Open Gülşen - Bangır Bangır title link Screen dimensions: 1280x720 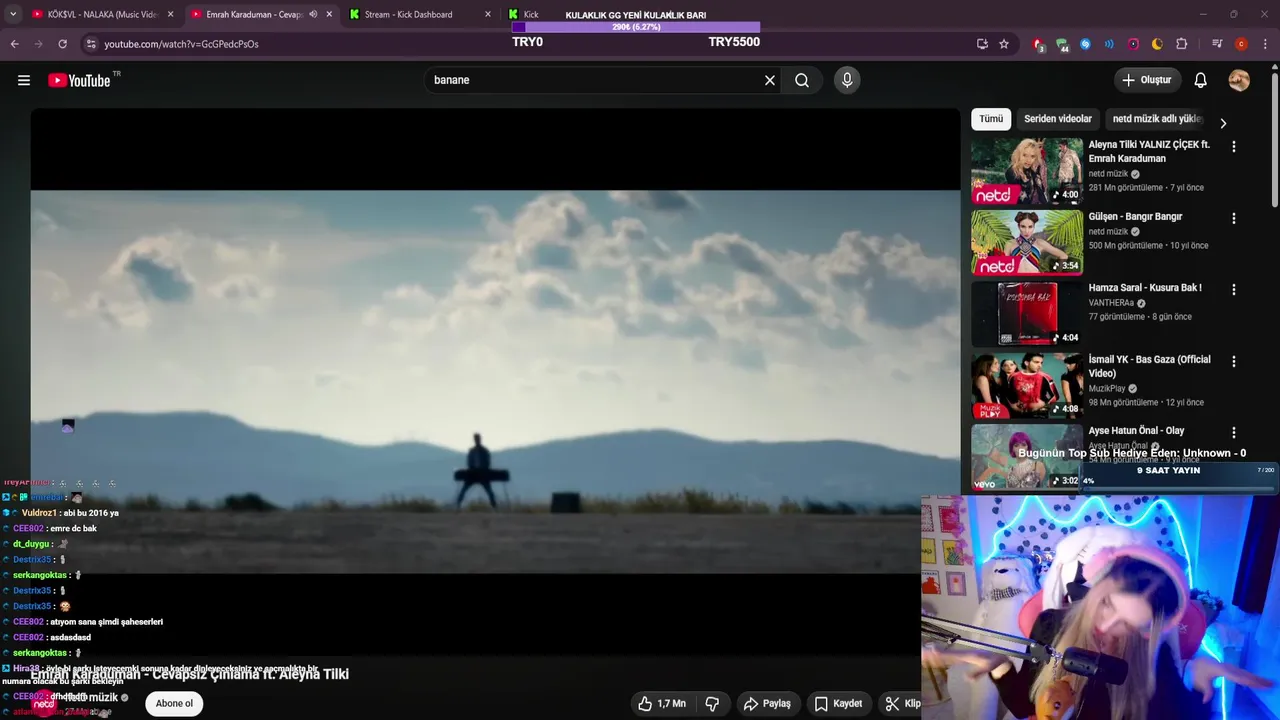(x=1135, y=217)
